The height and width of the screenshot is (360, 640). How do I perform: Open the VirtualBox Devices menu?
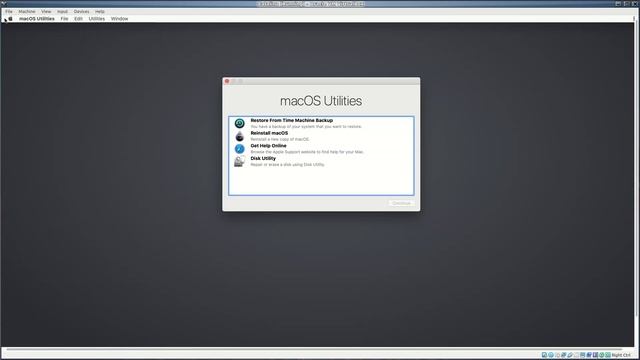[x=81, y=11]
